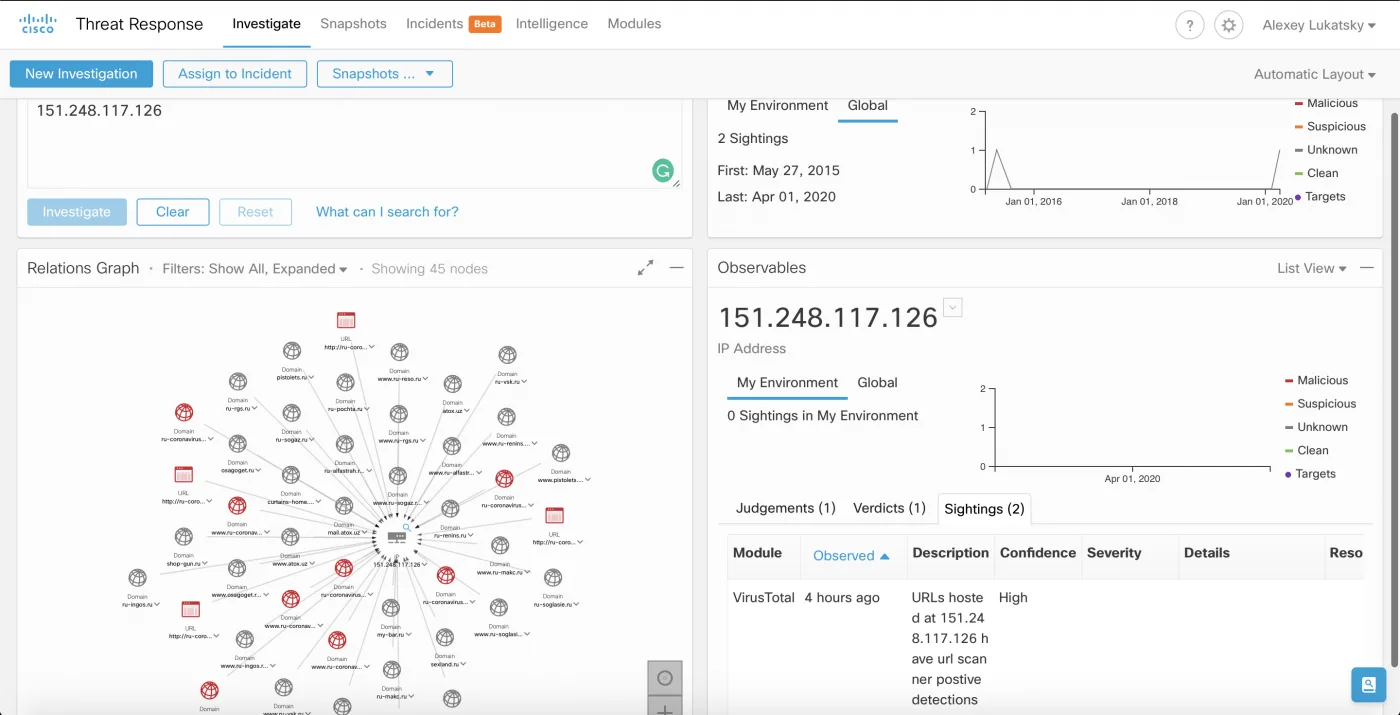Toggle the Malicious legend entry in the Observables panel
Viewport: 1400px width, 715px height.
(1316, 381)
